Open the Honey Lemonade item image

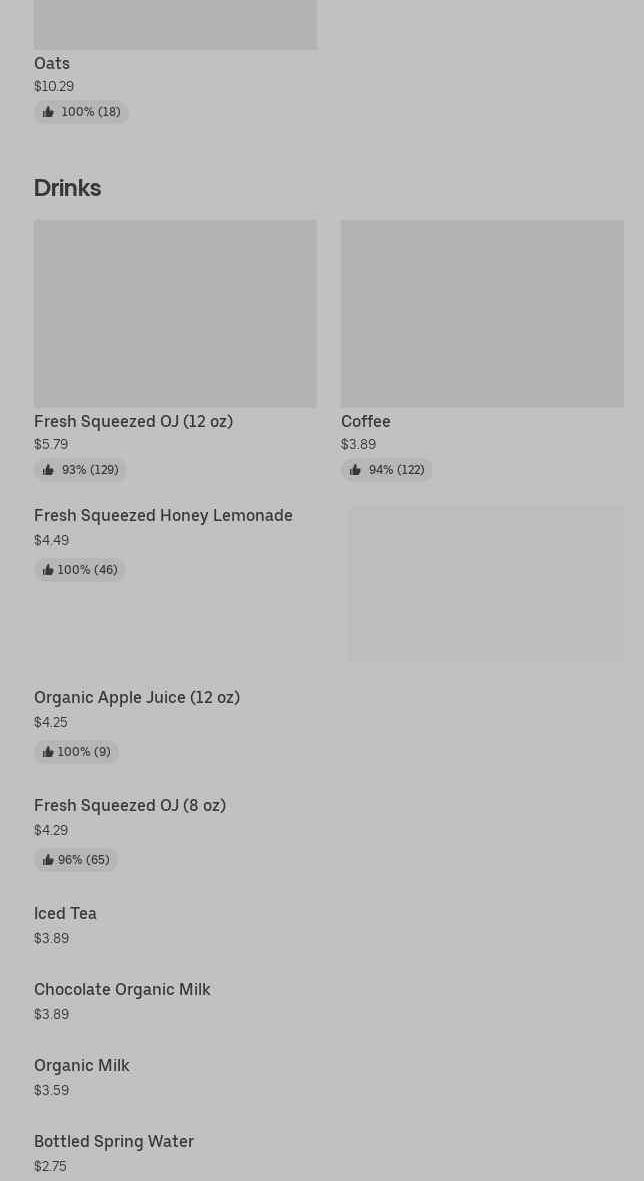pyautogui.click(x=485, y=584)
